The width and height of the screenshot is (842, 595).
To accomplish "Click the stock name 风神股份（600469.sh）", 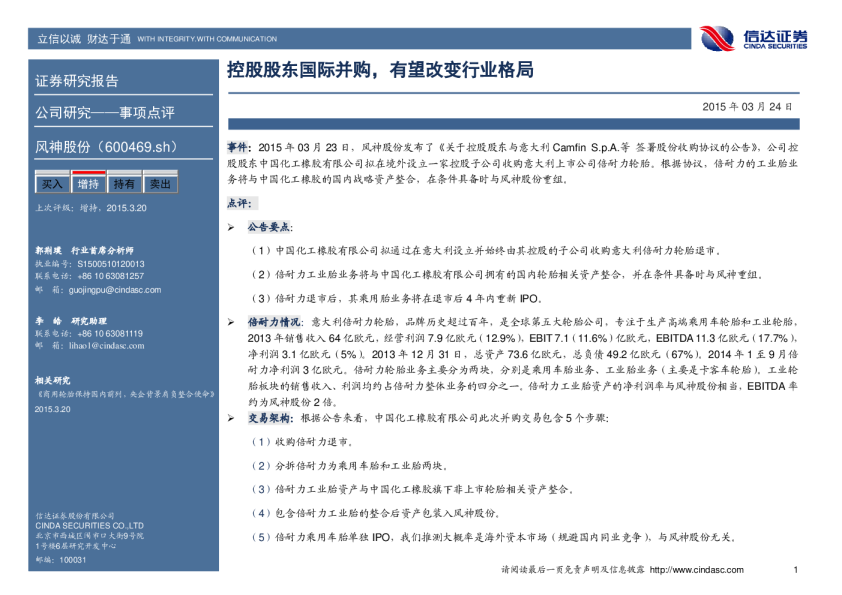I will tap(106, 147).
